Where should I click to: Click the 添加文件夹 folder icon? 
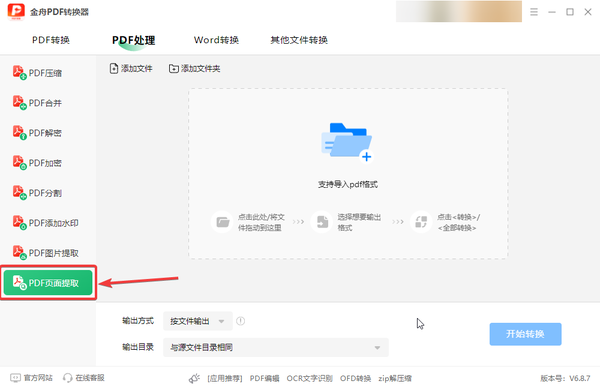pyautogui.click(x=174, y=69)
